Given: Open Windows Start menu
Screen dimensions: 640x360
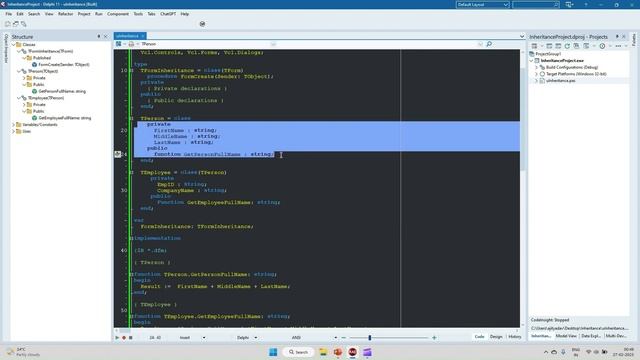Looking at the screenshot, I should pos(273,352).
